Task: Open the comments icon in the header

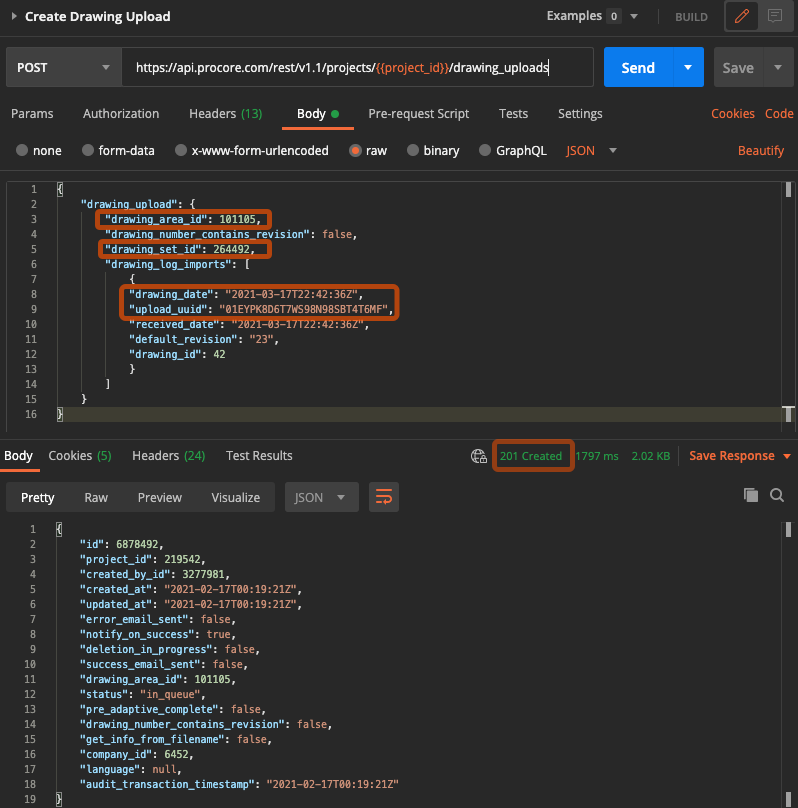Action: click(x=775, y=16)
